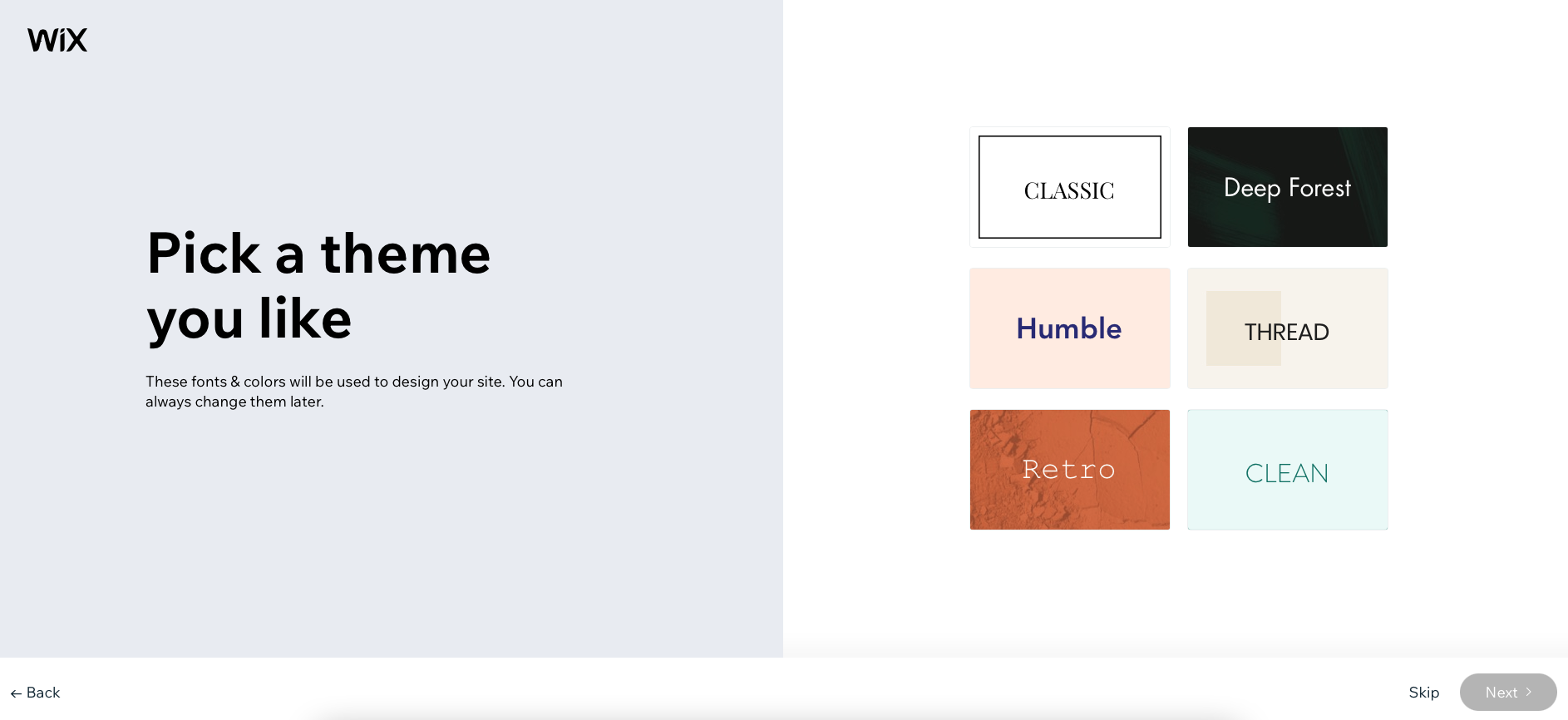Click the 'Pick a theme you like' heading

319,285
